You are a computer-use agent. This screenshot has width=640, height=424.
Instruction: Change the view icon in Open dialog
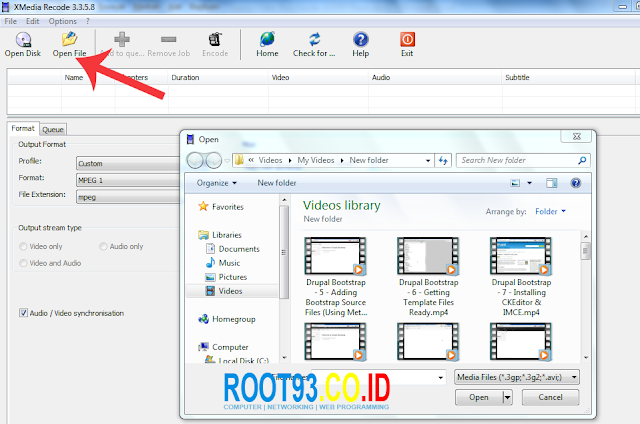click(515, 183)
